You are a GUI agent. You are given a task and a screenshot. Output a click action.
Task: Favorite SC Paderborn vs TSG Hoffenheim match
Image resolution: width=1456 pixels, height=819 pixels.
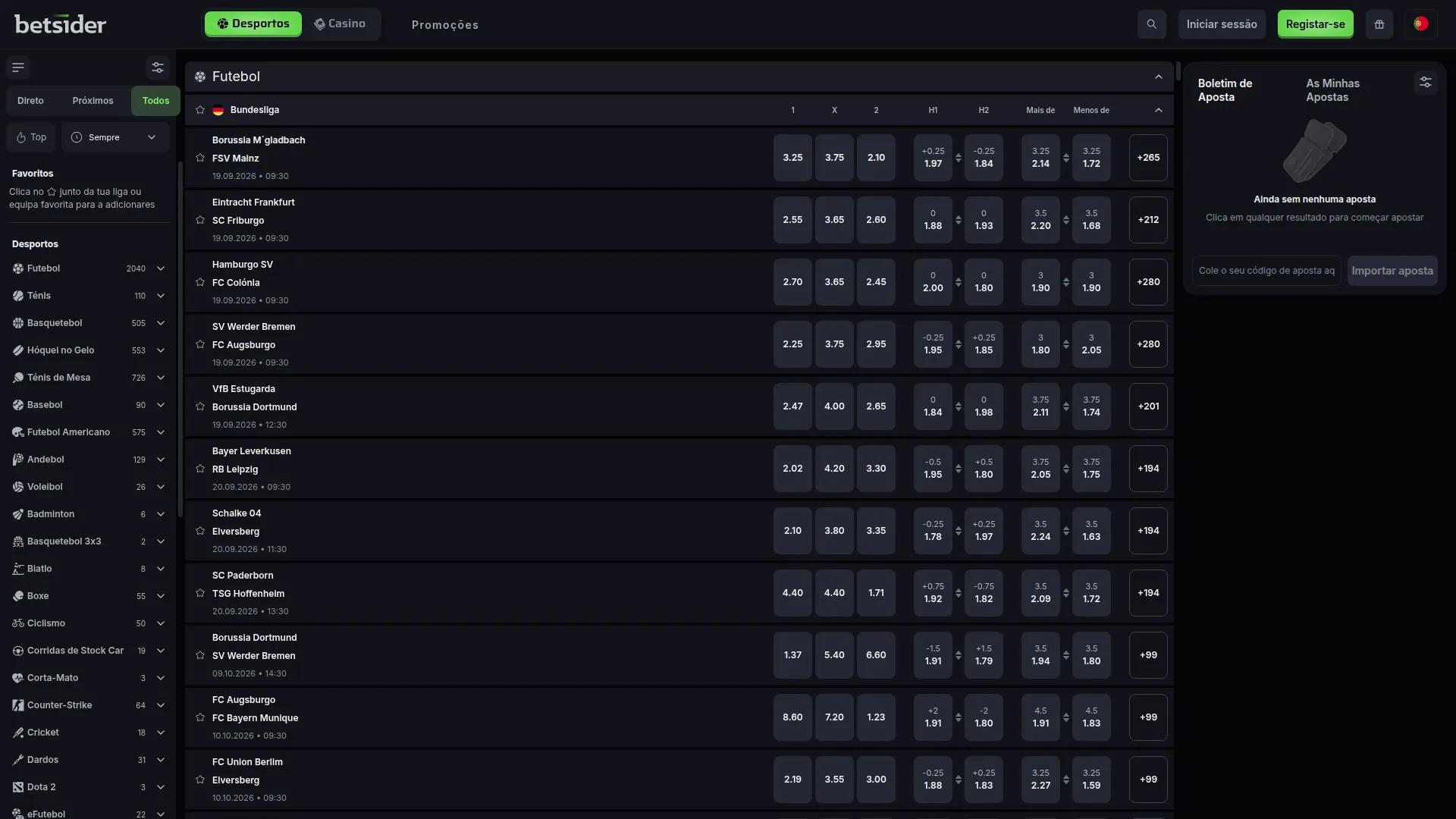pos(200,593)
